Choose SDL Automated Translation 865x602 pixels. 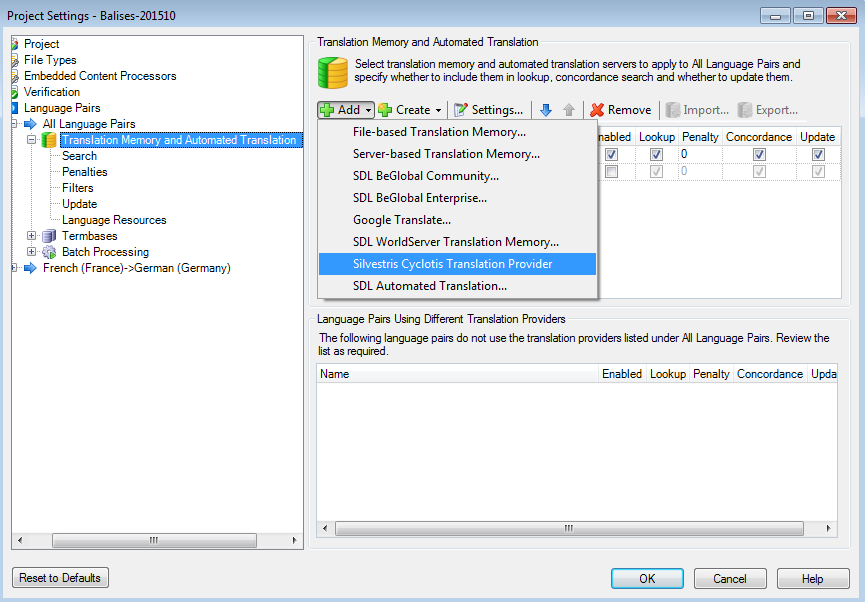click(x=457, y=286)
